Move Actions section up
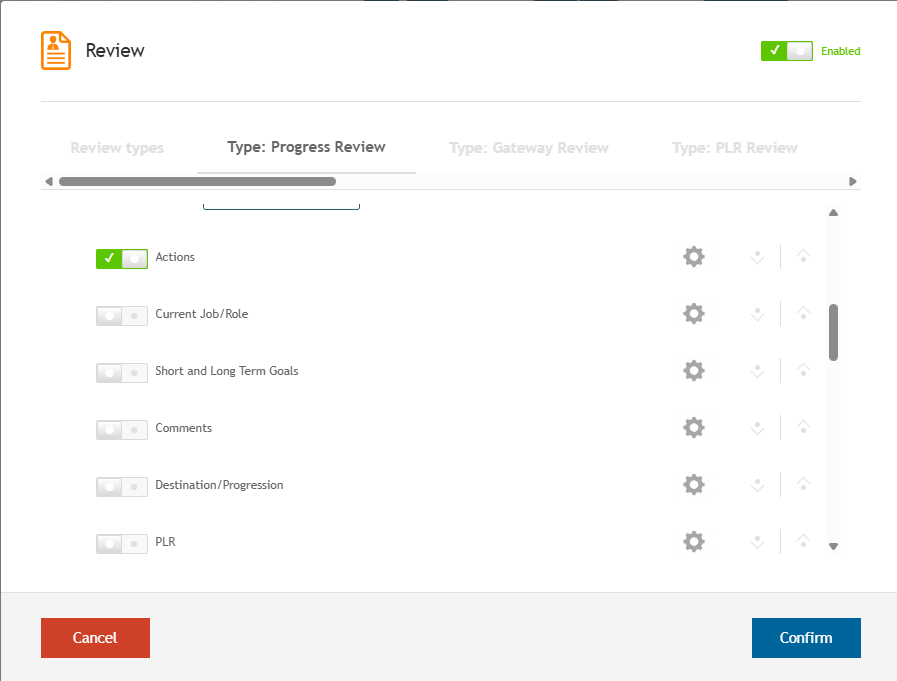The width and height of the screenshot is (897, 681). coord(803,257)
